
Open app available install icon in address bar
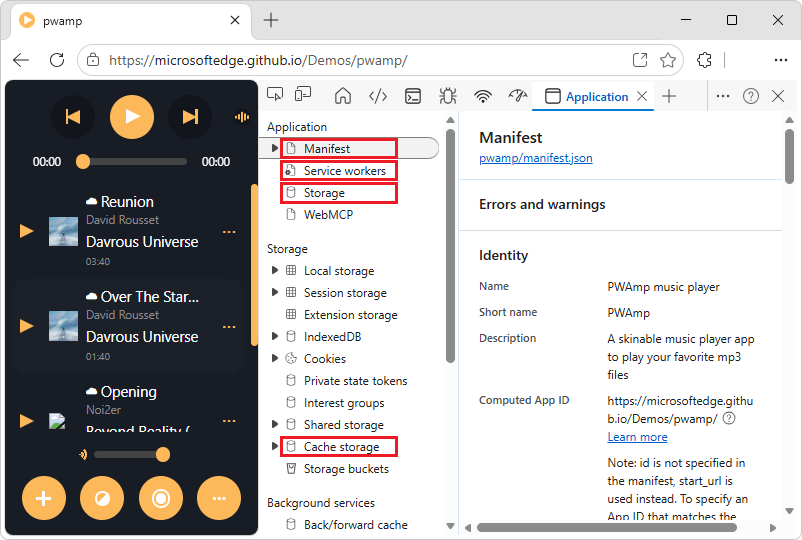pyautogui.click(x=640, y=60)
